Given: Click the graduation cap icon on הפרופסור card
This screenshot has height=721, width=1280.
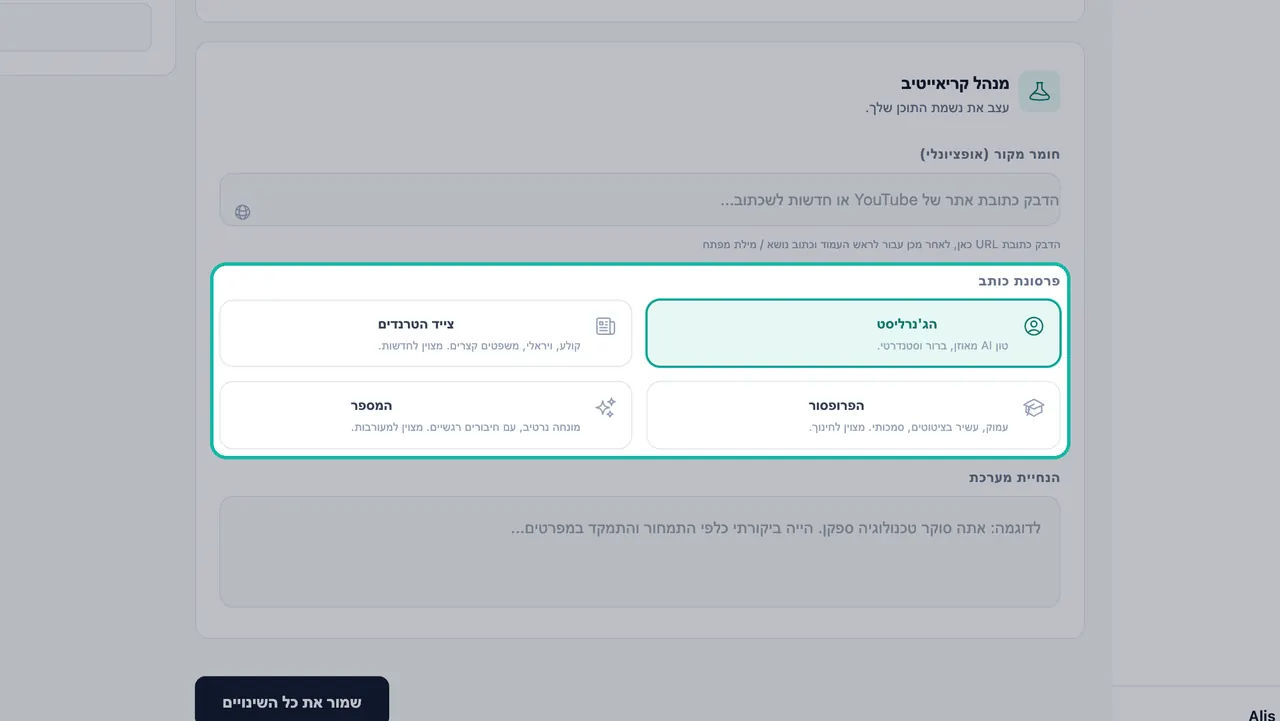Looking at the screenshot, I should pyautogui.click(x=1034, y=408).
